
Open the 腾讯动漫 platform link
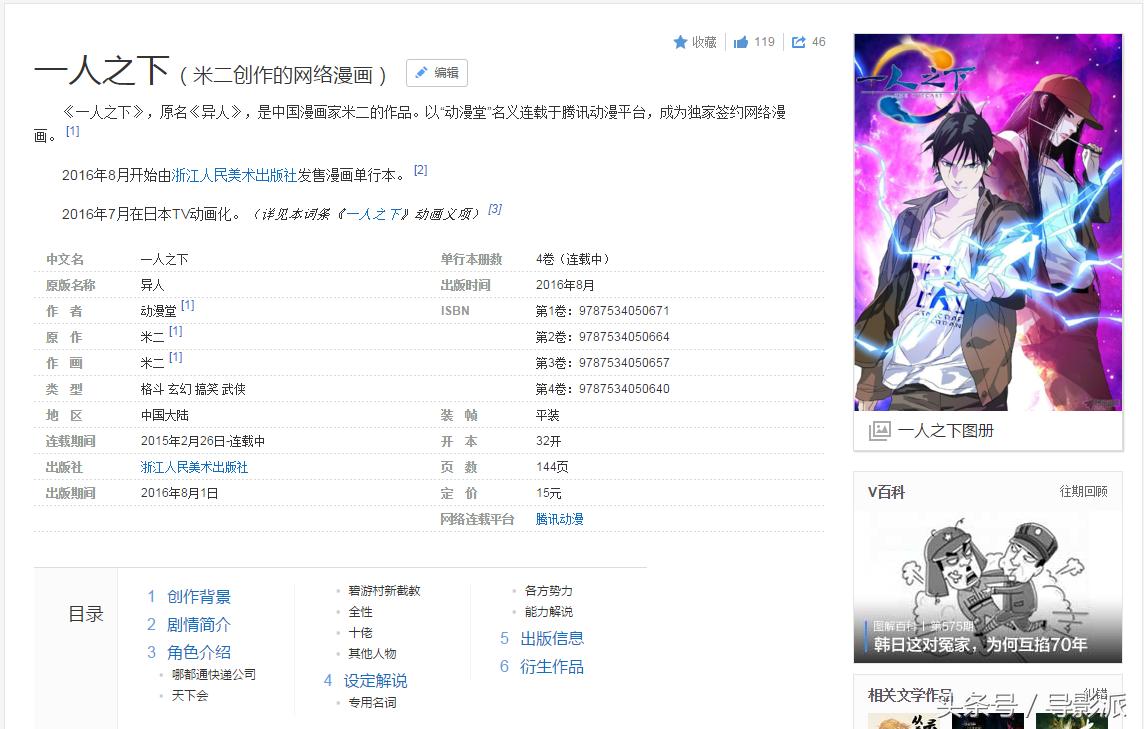(x=558, y=519)
